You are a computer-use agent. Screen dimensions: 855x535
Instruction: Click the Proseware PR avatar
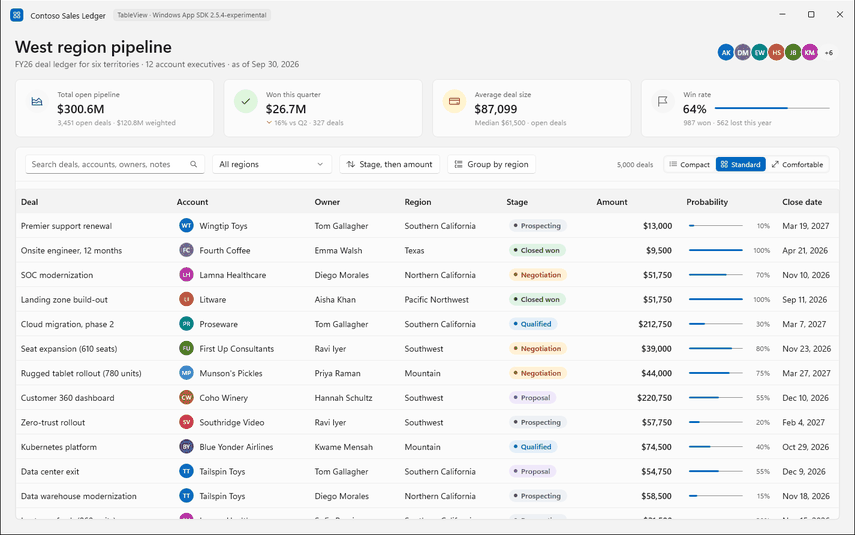click(186, 324)
